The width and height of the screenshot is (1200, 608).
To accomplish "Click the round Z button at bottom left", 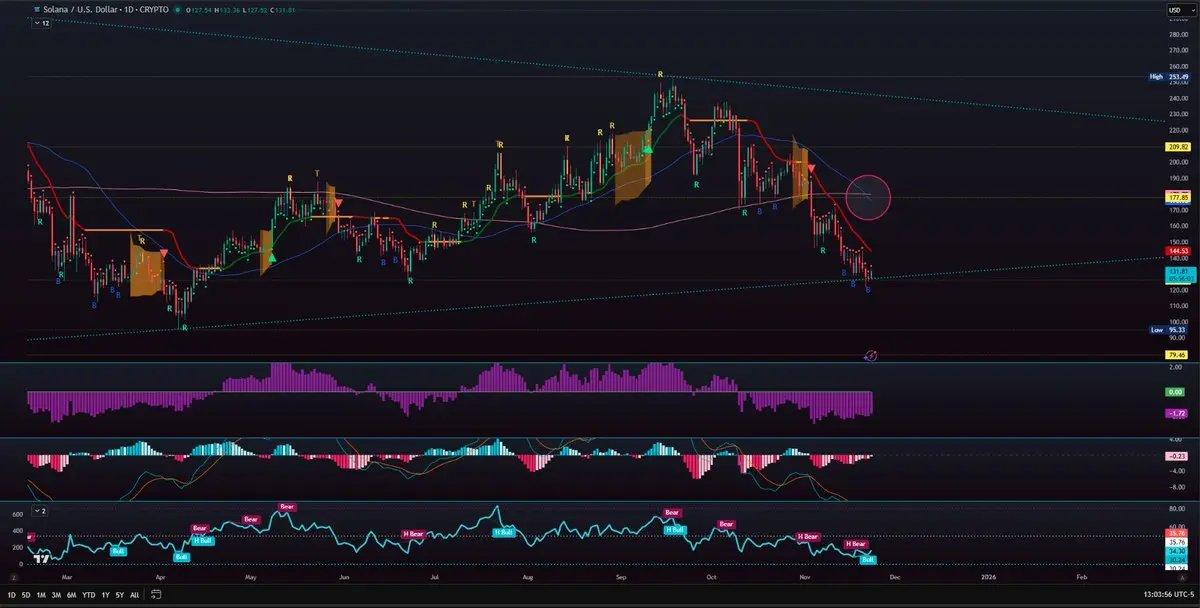I will point(14,577).
